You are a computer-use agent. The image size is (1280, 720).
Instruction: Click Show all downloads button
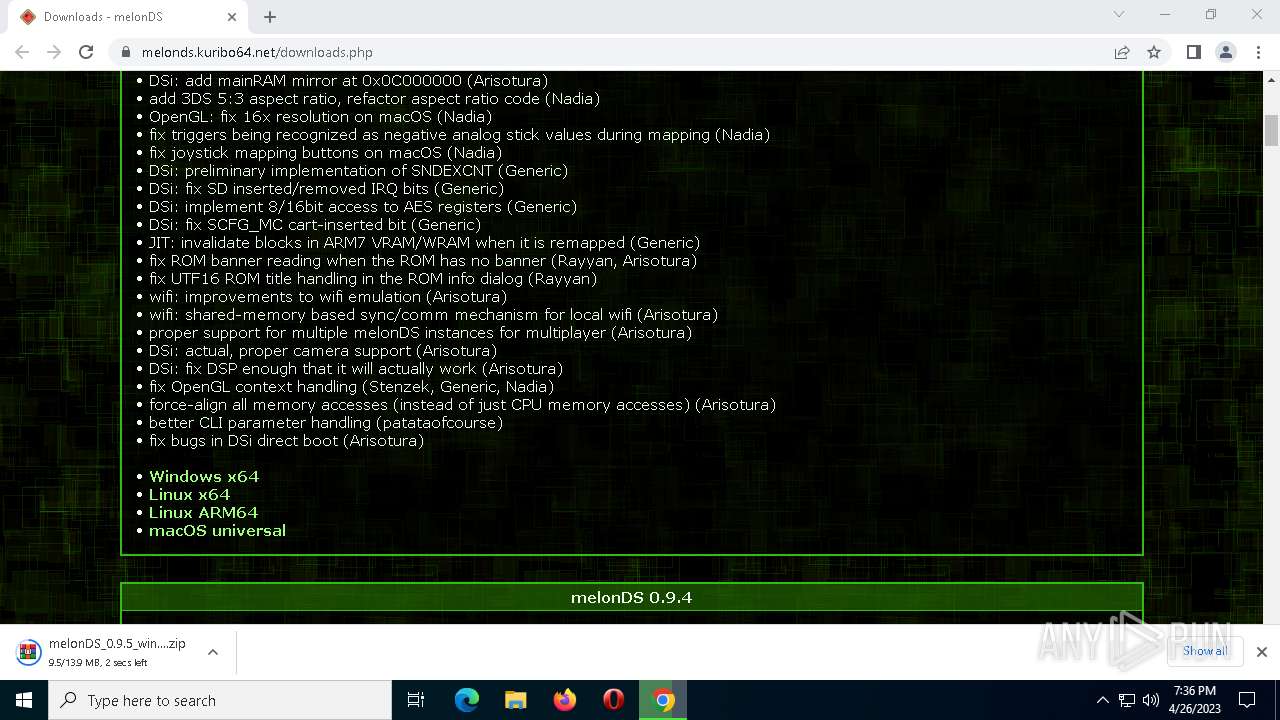[x=1205, y=651]
